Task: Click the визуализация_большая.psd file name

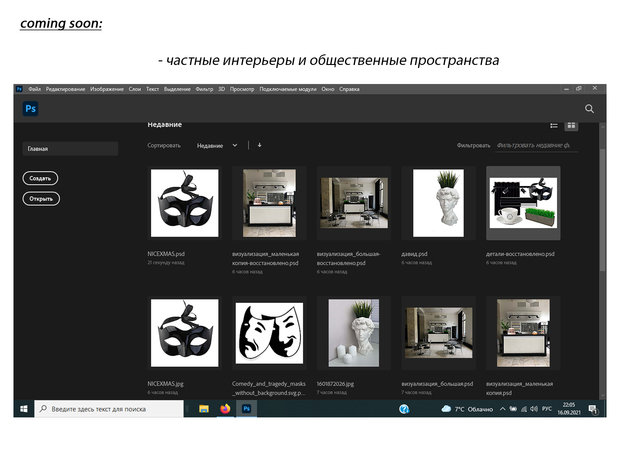Action: tap(437, 384)
